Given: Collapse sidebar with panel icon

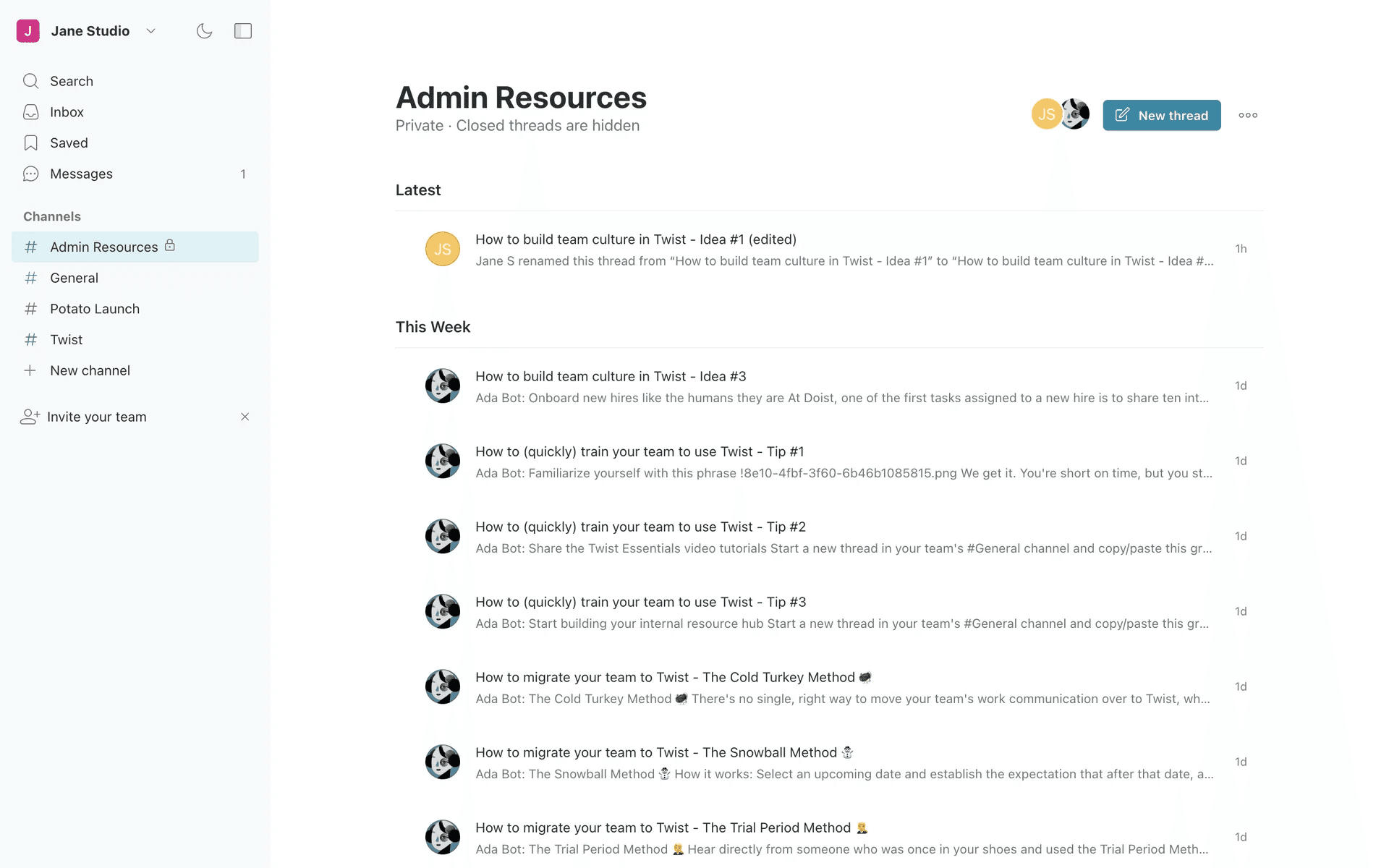Looking at the screenshot, I should (x=243, y=31).
